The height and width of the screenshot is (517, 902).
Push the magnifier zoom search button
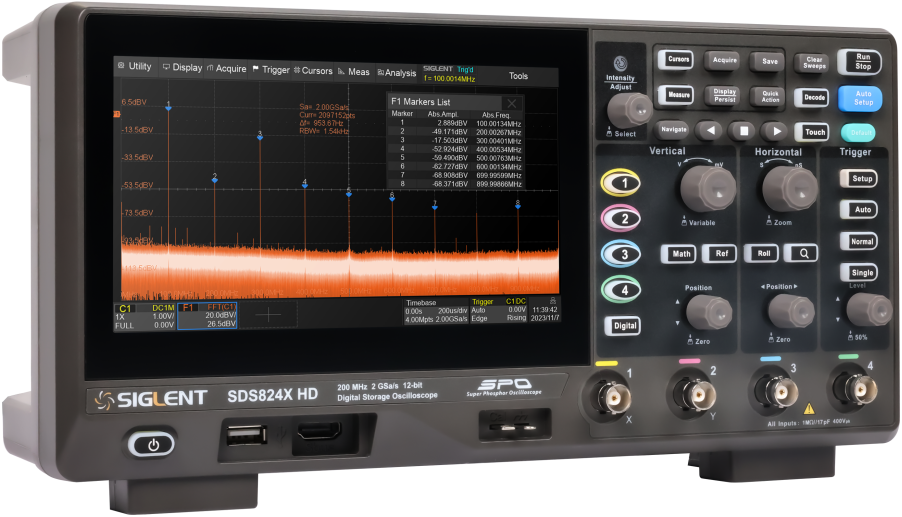point(803,254)
